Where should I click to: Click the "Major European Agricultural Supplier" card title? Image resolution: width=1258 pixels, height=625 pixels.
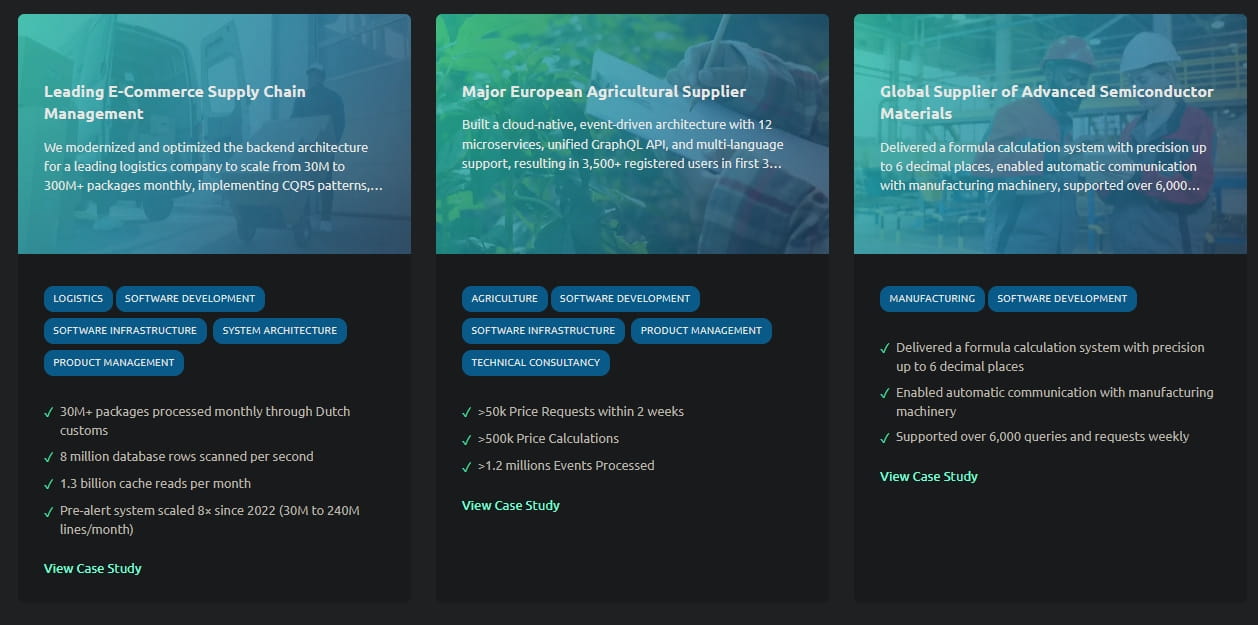click(604, 92)
